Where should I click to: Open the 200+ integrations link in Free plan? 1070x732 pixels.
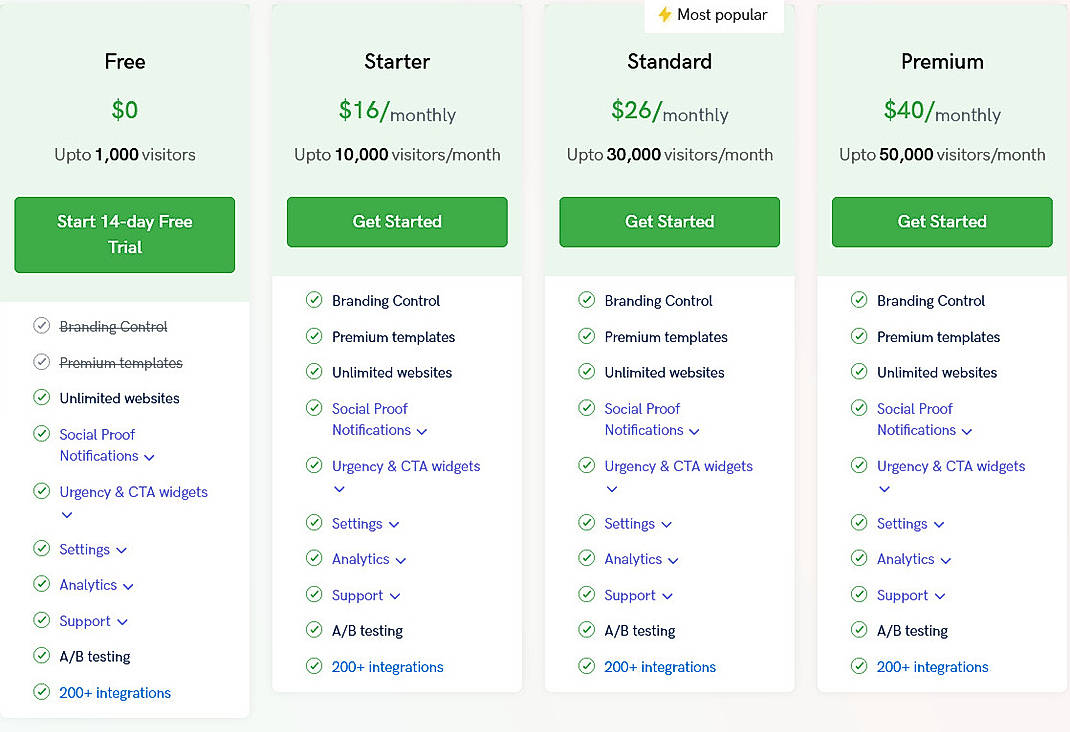115,693
